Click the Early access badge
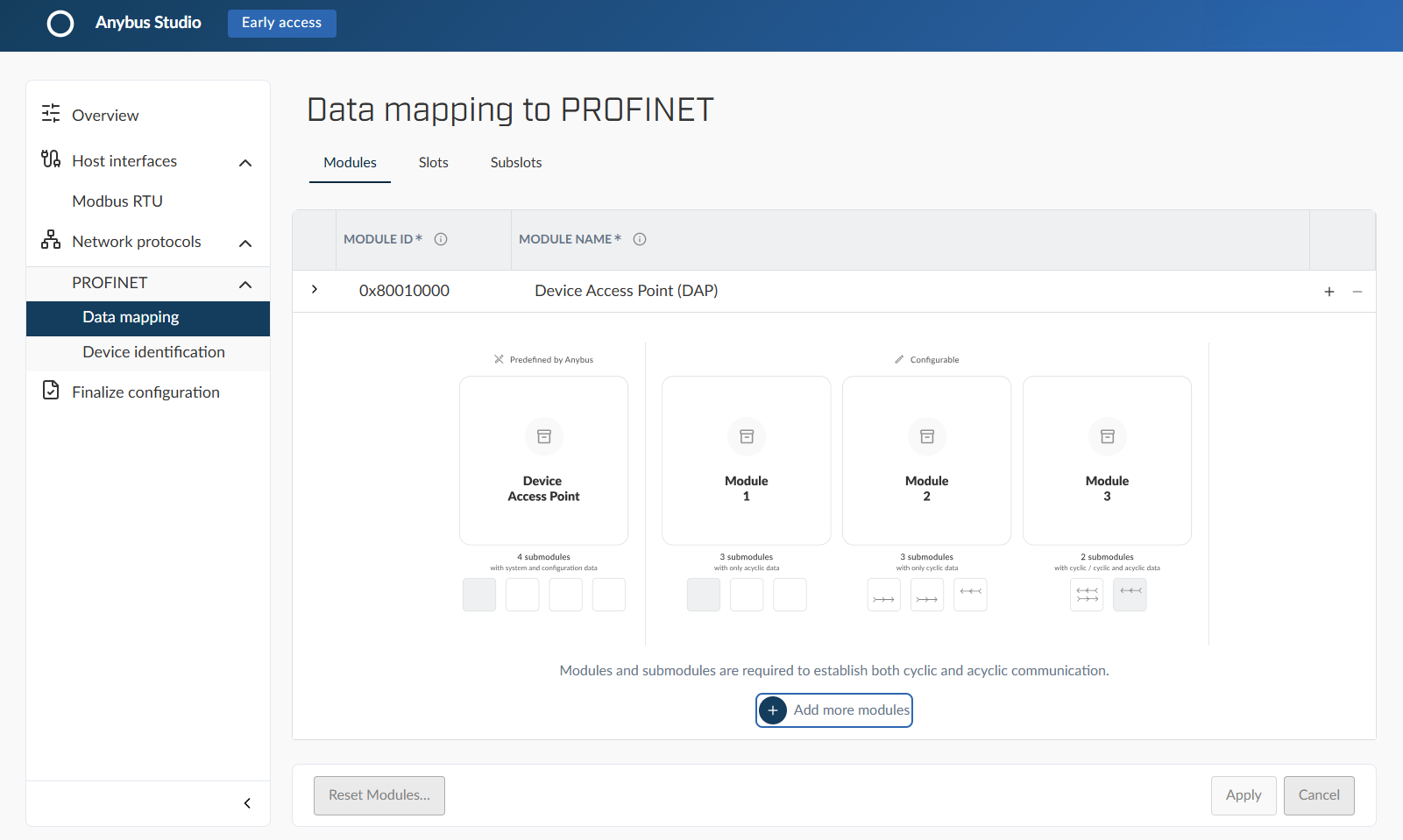This screenshot has height=840, width=1403. 282,23
